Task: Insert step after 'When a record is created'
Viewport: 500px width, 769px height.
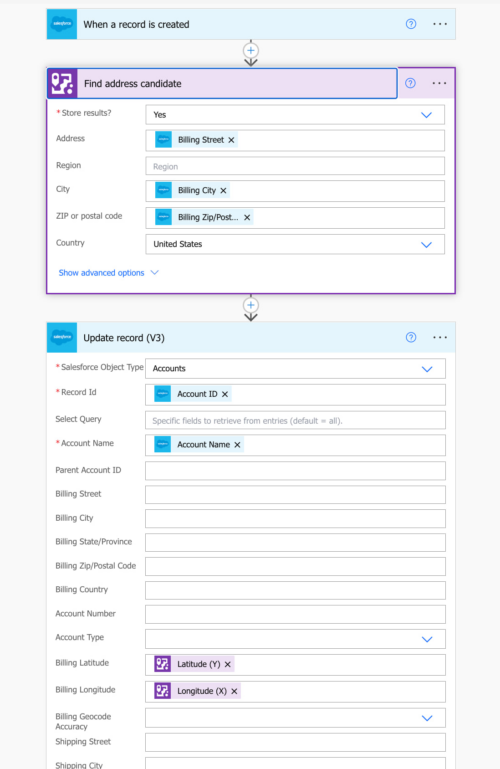Action: point(251,51)
